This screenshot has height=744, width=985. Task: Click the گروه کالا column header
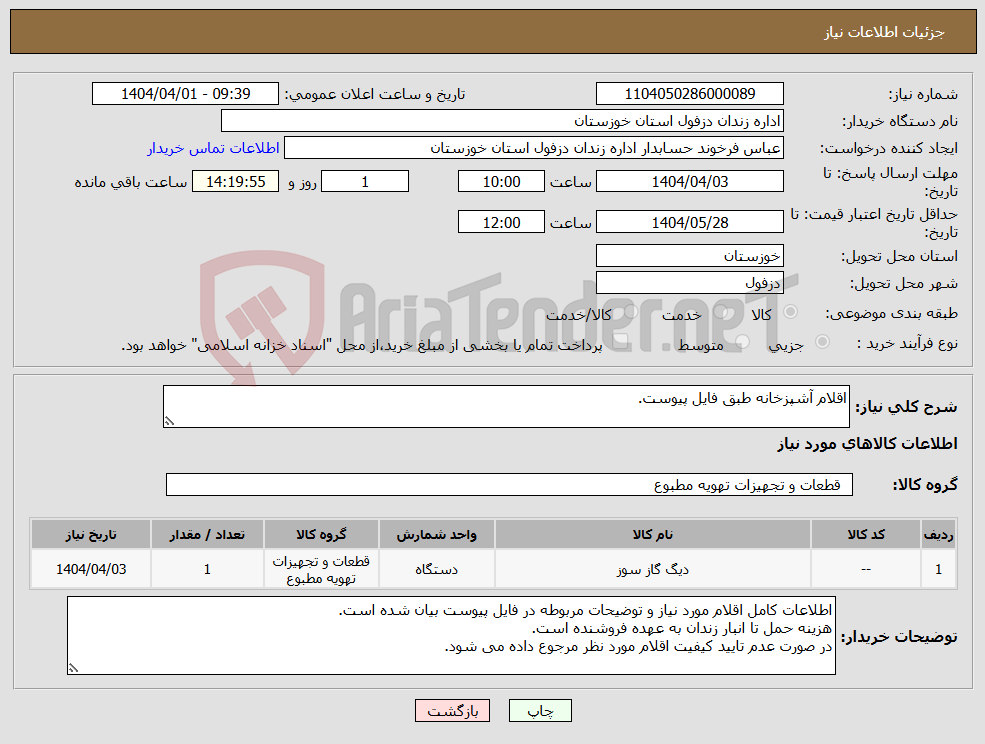pyautogui.click(x=321, y=534)
